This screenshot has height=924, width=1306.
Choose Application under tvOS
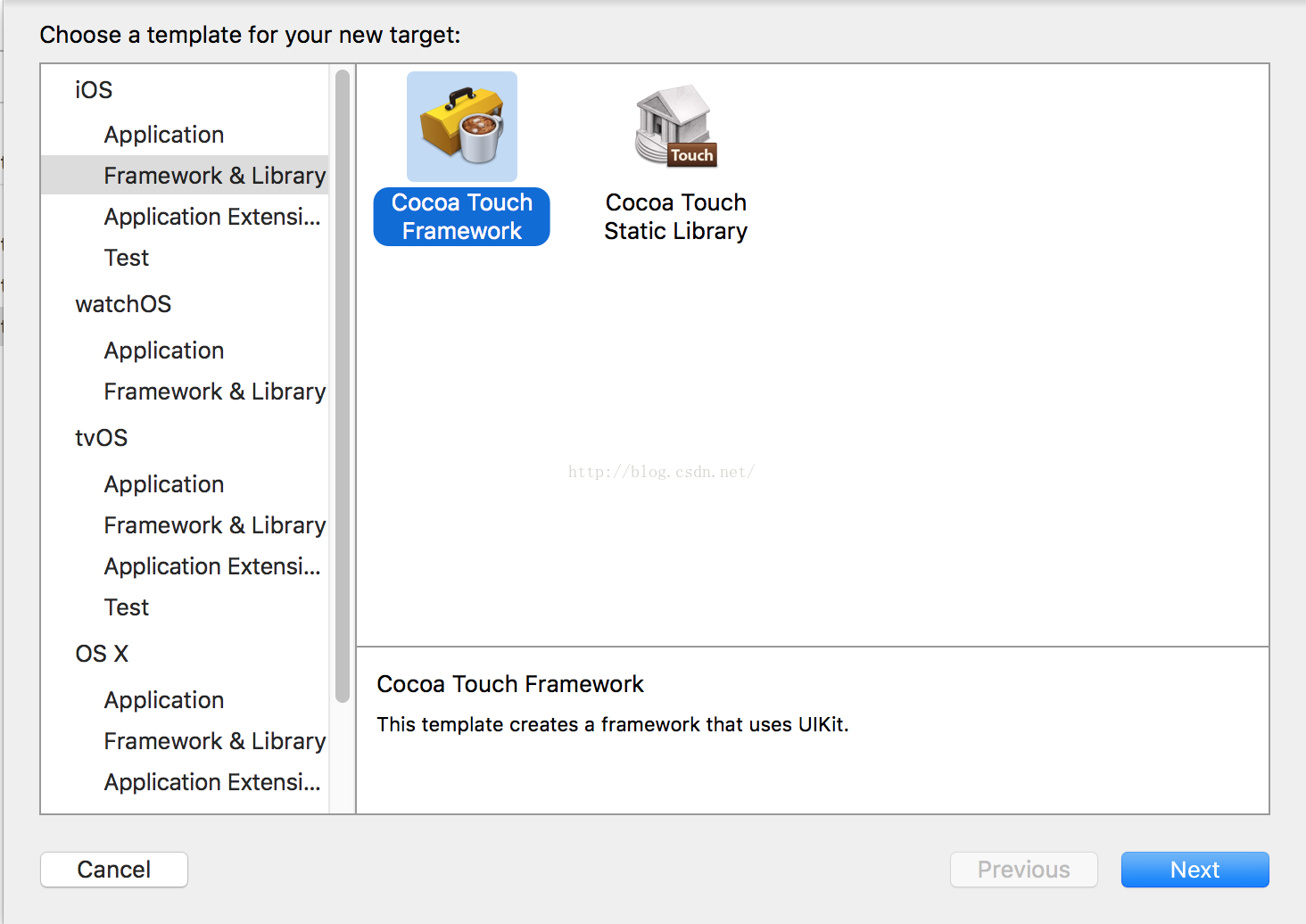164,484
